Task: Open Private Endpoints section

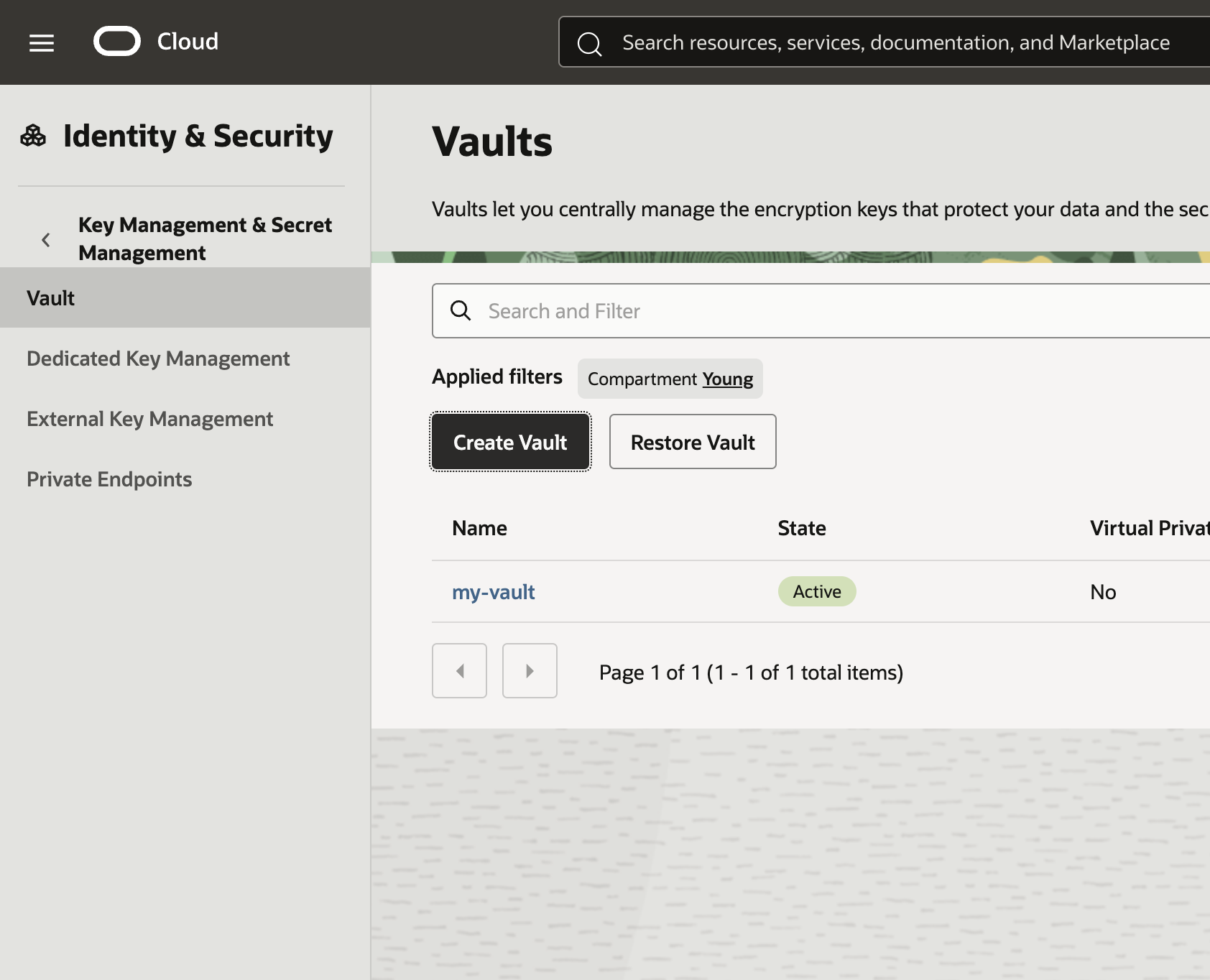Action: tap(109, 479)
